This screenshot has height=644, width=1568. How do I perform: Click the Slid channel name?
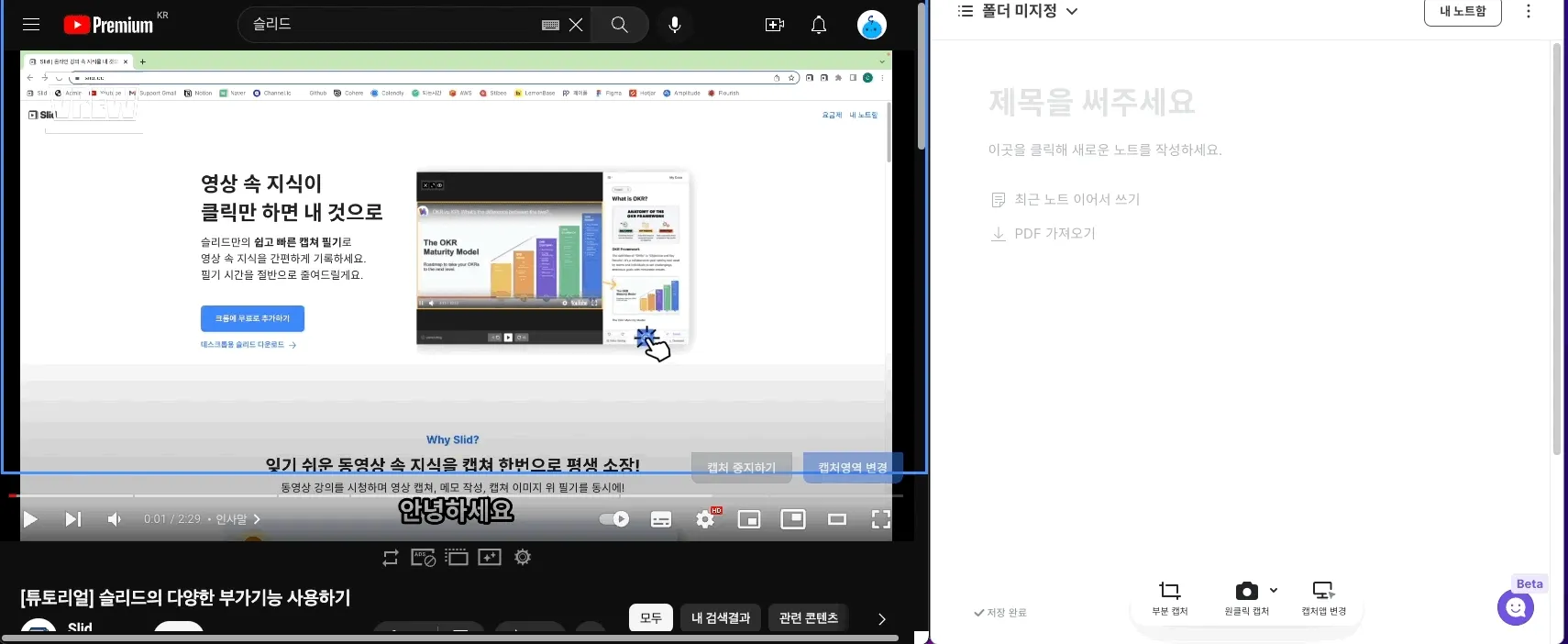tap(80, 628)
